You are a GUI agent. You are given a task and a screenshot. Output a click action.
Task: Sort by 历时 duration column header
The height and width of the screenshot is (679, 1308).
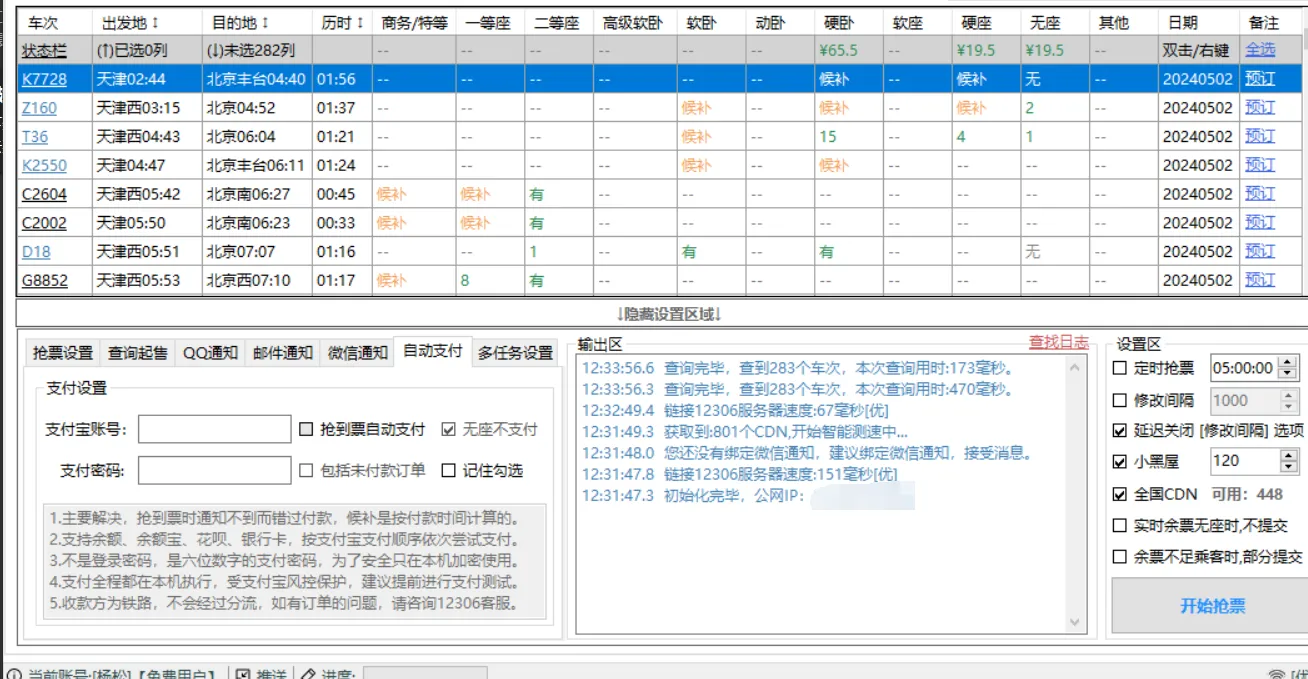coord(342,22)
